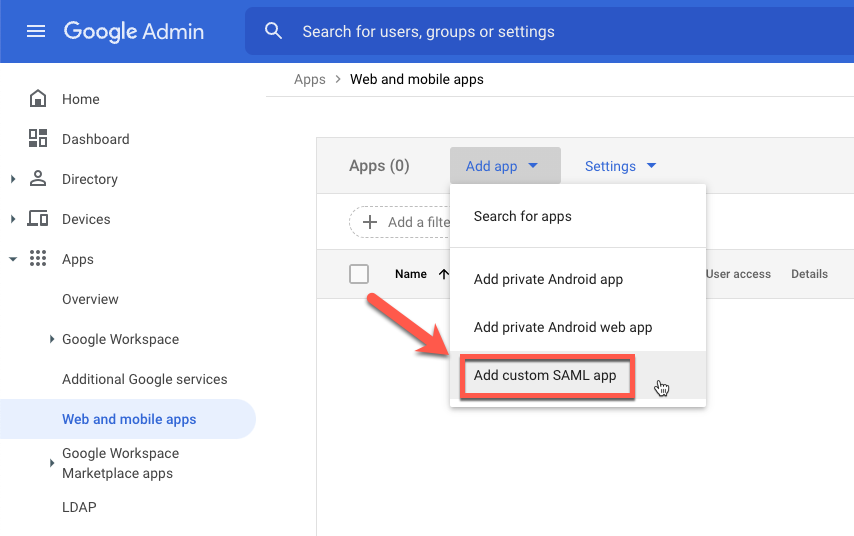Image resolution: width=854 pixels, height=536 pixels.
Task: Choose Search for apps menu item
Action: [578, 216]
